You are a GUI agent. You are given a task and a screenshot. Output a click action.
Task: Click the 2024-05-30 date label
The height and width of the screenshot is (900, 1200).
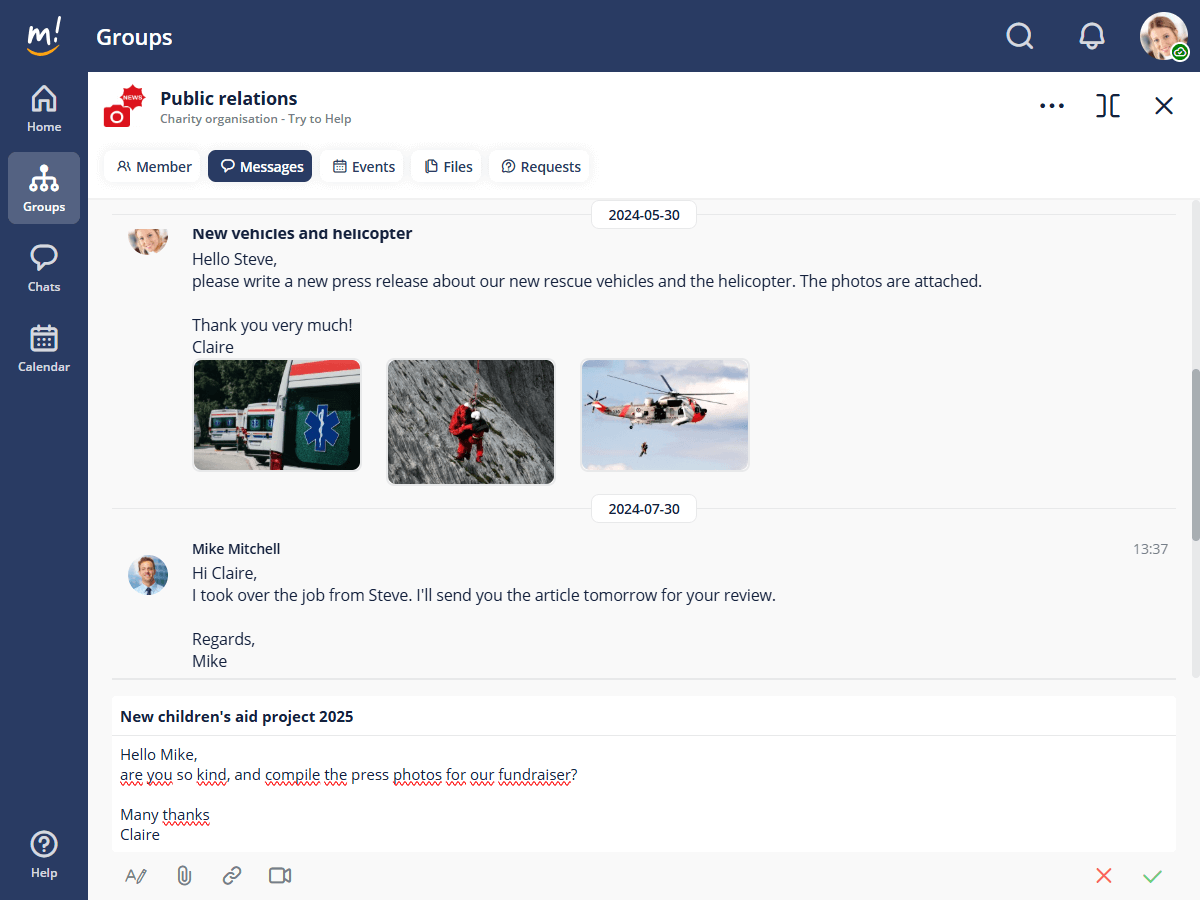click(x=644, y=215)
